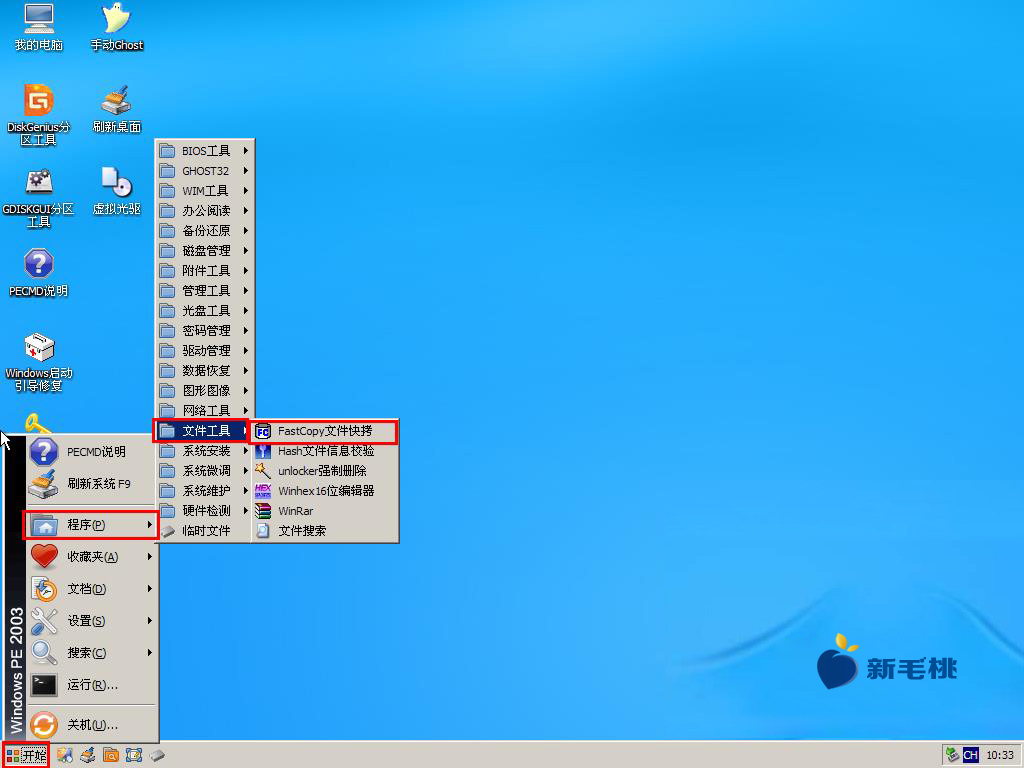This screenshot has height=768, width=1024.
Task: Launch the 手动Ghost desktop icon
Action: (x=116, y=27)
